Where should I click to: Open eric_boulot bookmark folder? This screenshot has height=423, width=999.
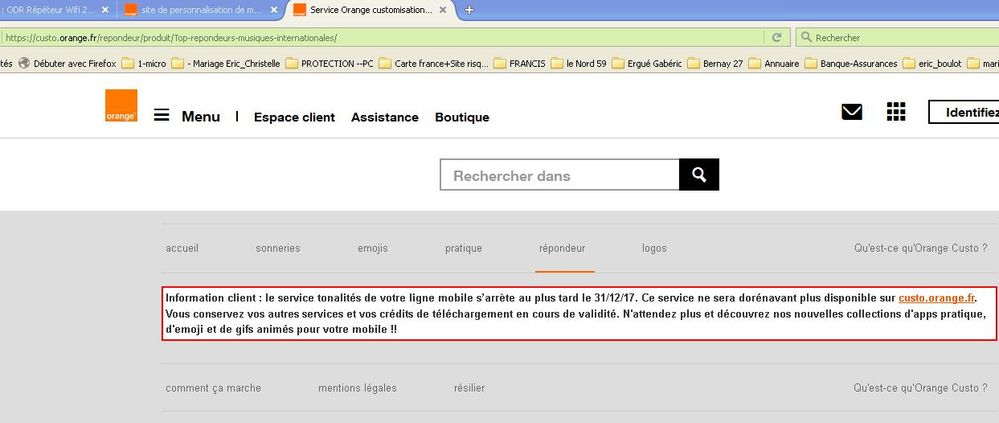pos(932,64)
